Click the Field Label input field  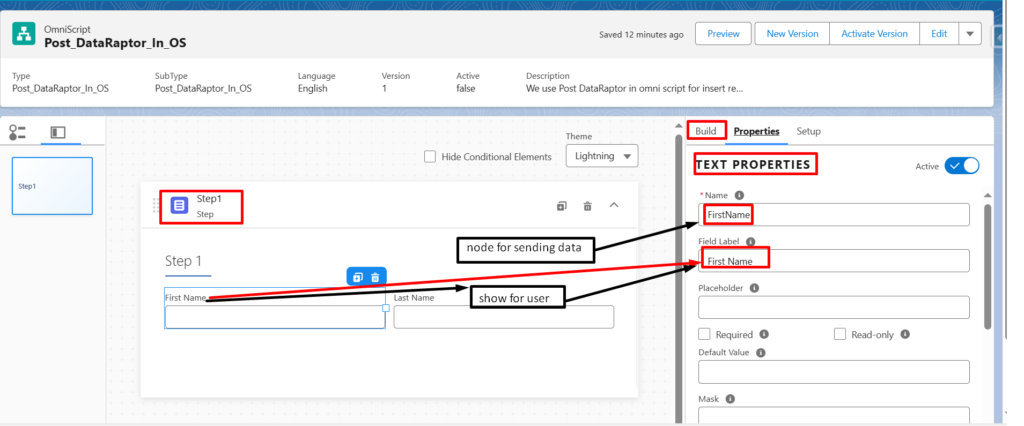[x=834, y=261]
